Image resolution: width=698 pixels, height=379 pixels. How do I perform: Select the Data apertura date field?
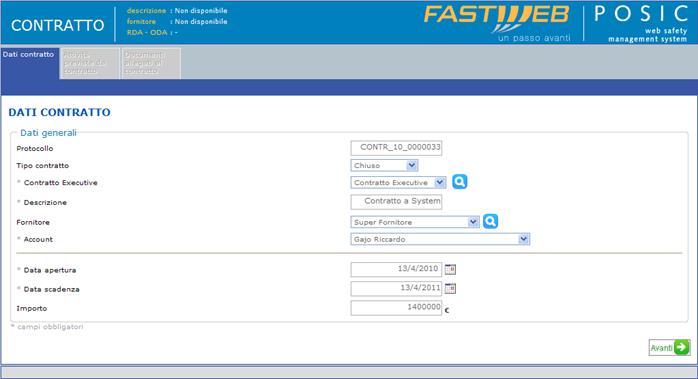pos(396,269)
